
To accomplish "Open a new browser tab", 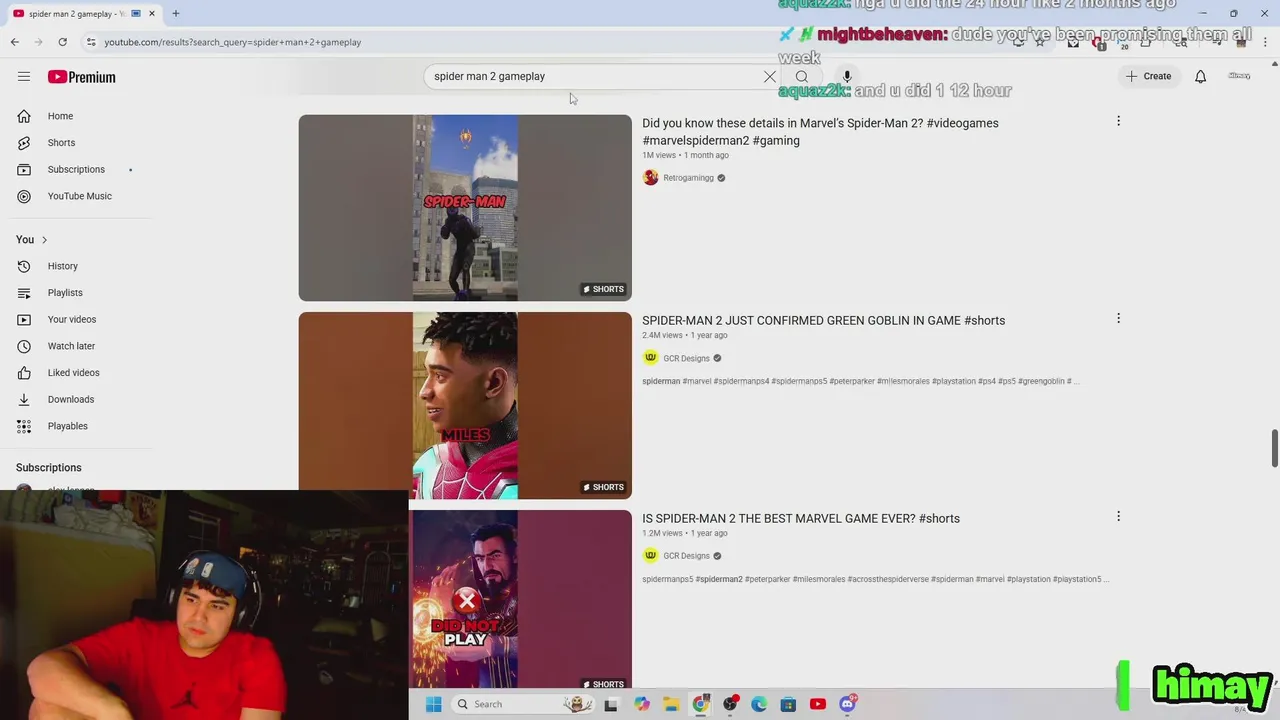I will pos(176,13).
